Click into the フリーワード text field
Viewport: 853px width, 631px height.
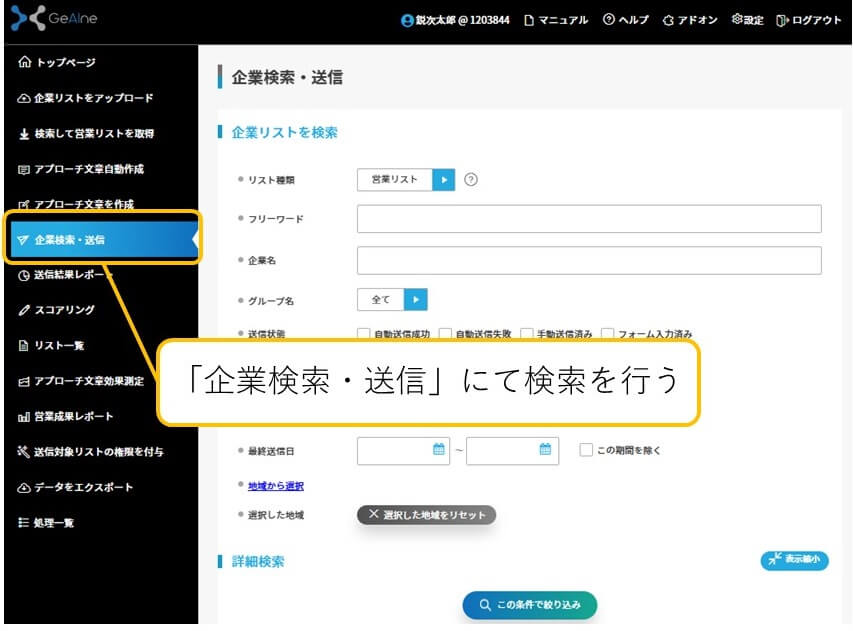pyautogui.click(x=588, y=219)
